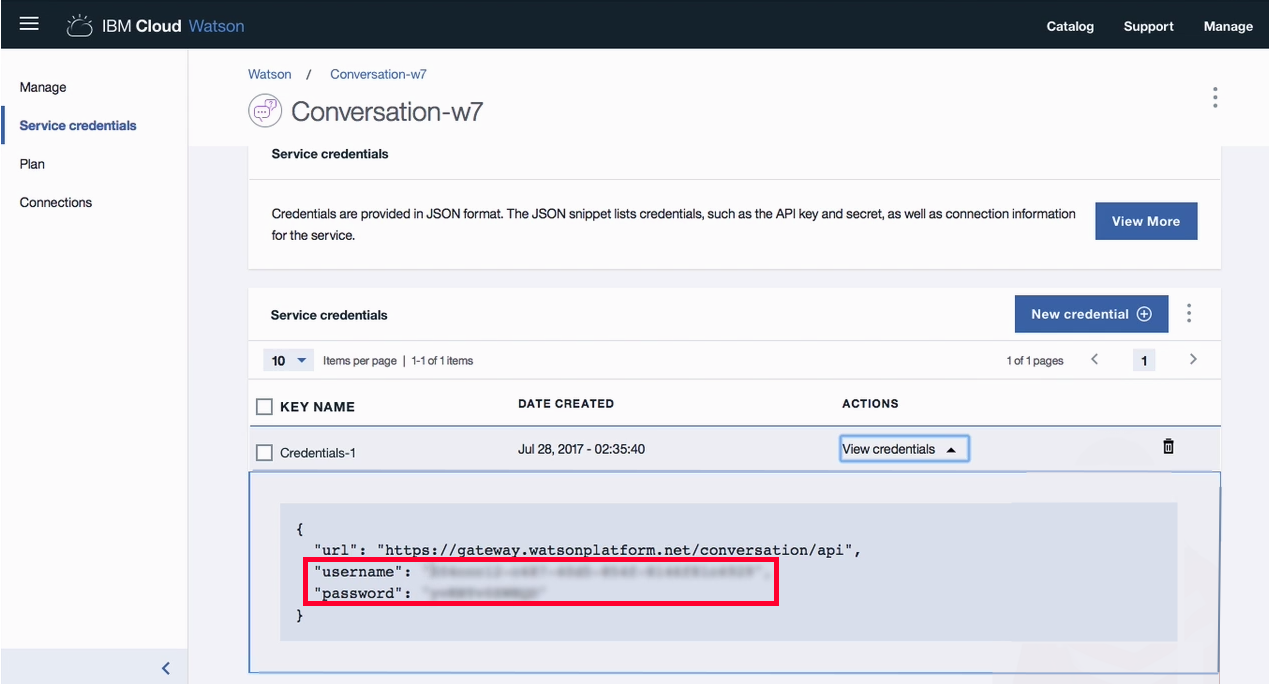This screenshot has height=684, width=1269.
Task: Go to the next page arrow
Action: tap(1193, 359)
